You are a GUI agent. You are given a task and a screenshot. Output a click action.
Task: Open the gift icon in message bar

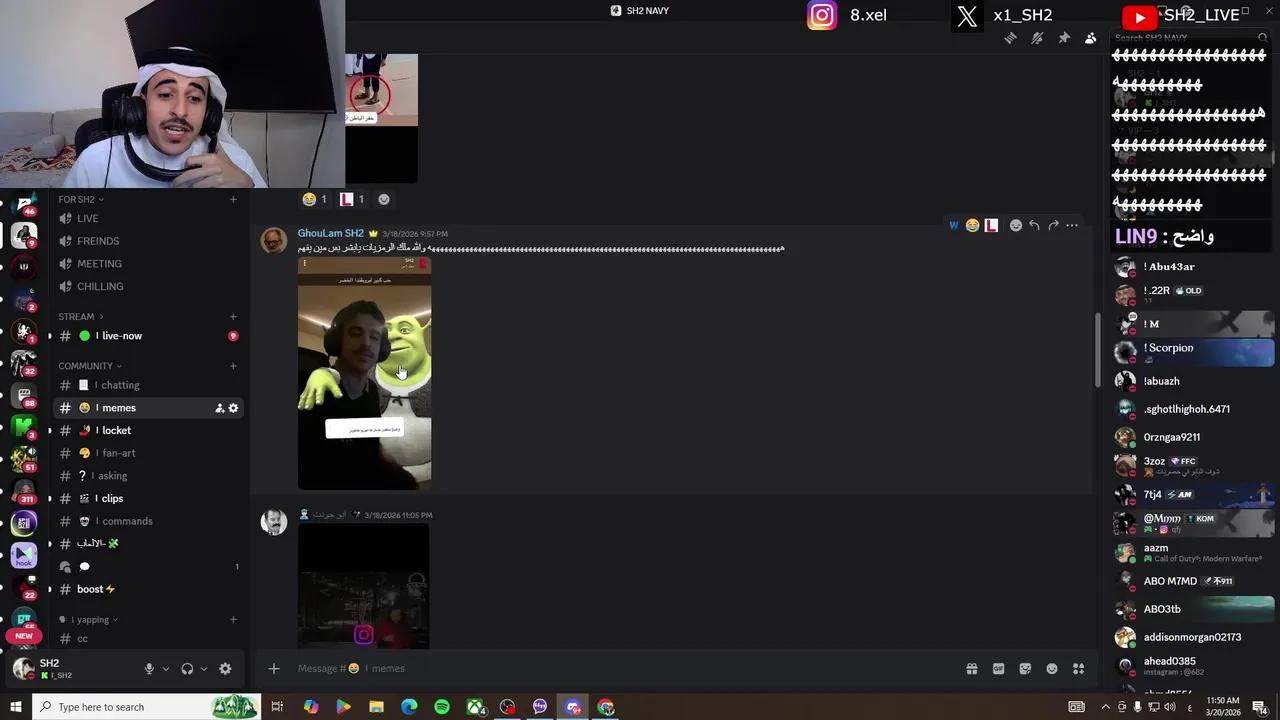coord(971,669)
